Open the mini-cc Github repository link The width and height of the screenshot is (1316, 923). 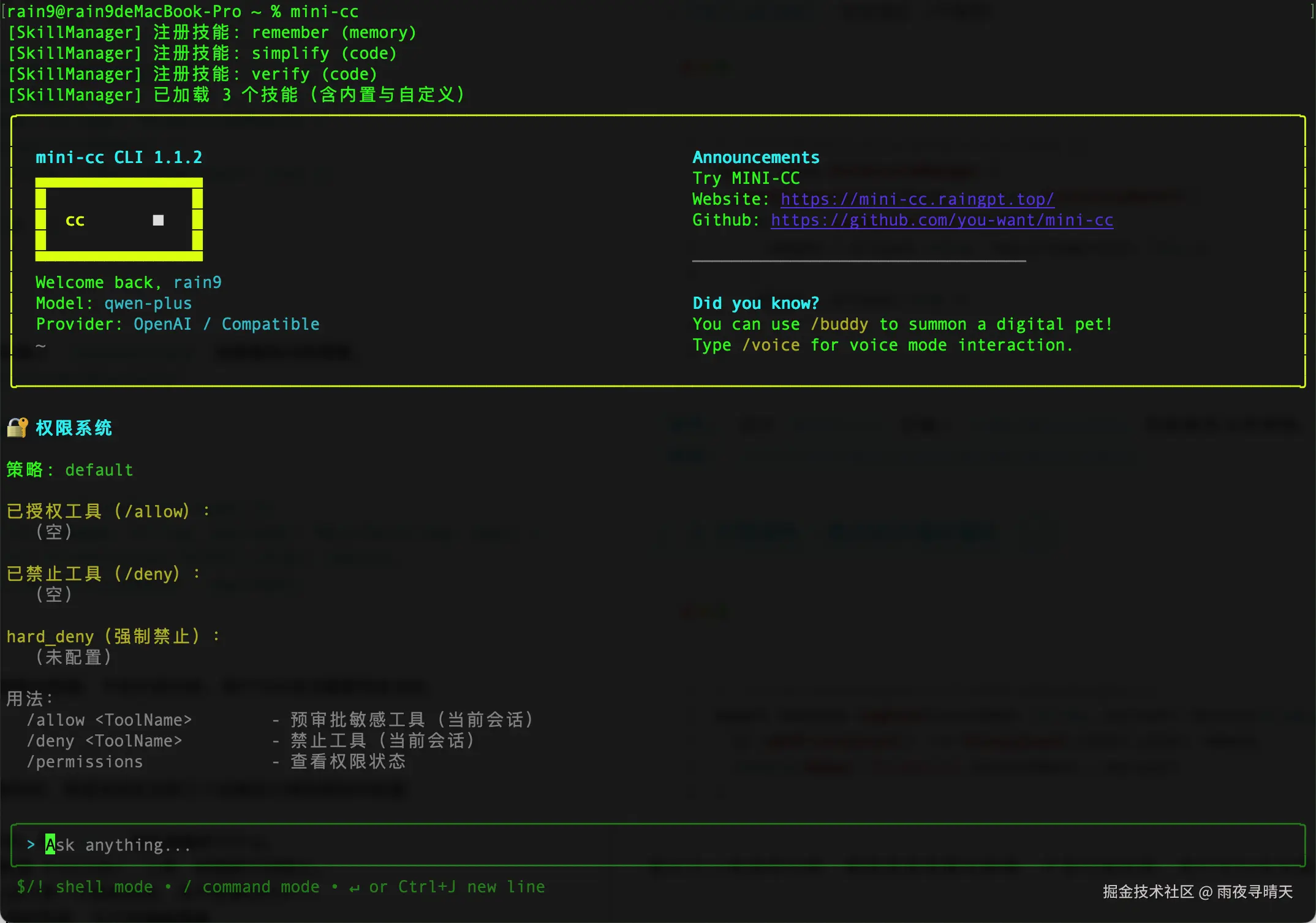(942, 220)
